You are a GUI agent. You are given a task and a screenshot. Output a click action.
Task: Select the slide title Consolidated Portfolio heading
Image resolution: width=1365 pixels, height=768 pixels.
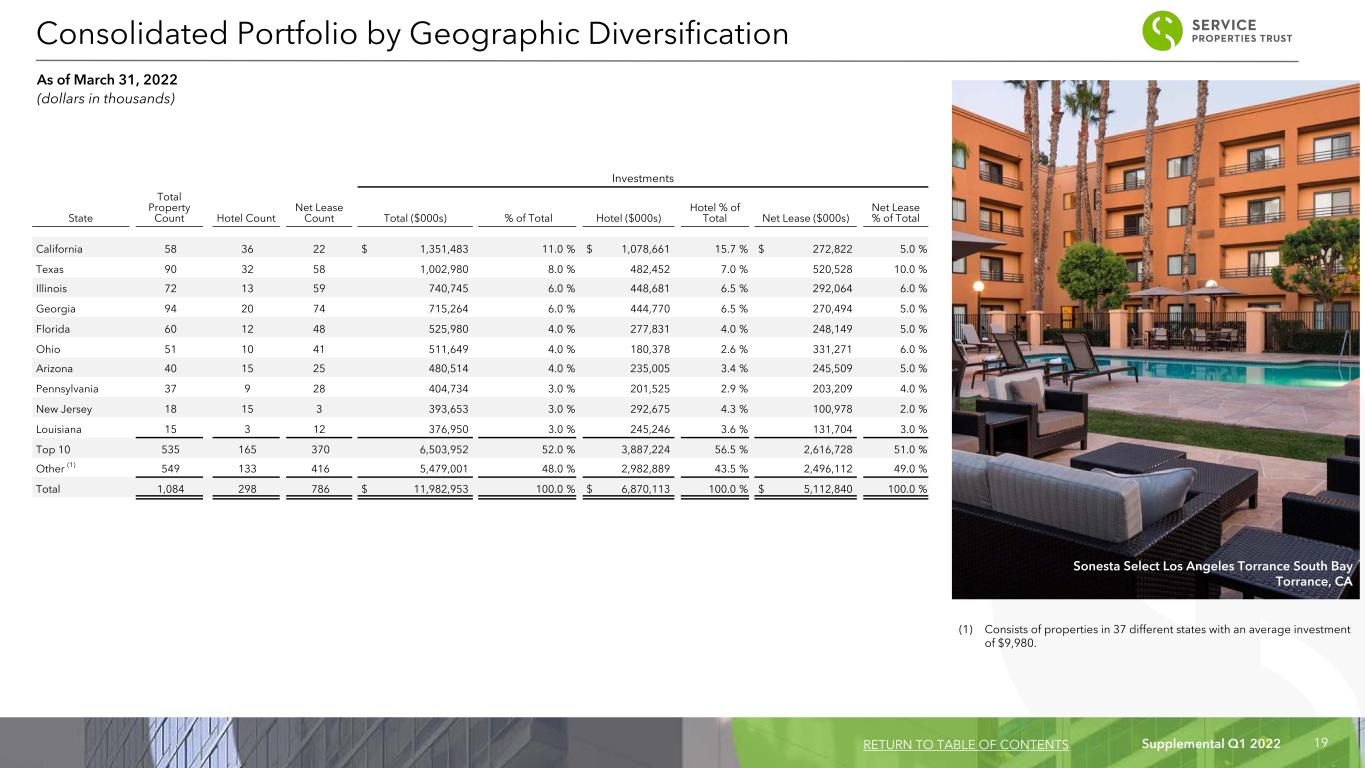412,33
